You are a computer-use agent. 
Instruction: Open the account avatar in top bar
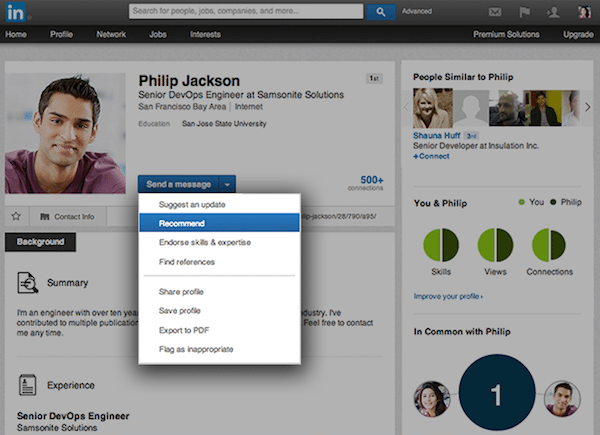coord(584,12)
